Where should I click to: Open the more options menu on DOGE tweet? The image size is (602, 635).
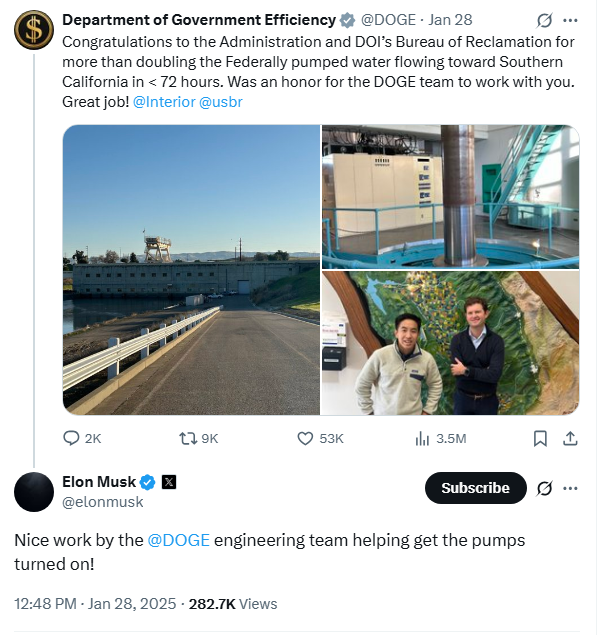[571, 20]
